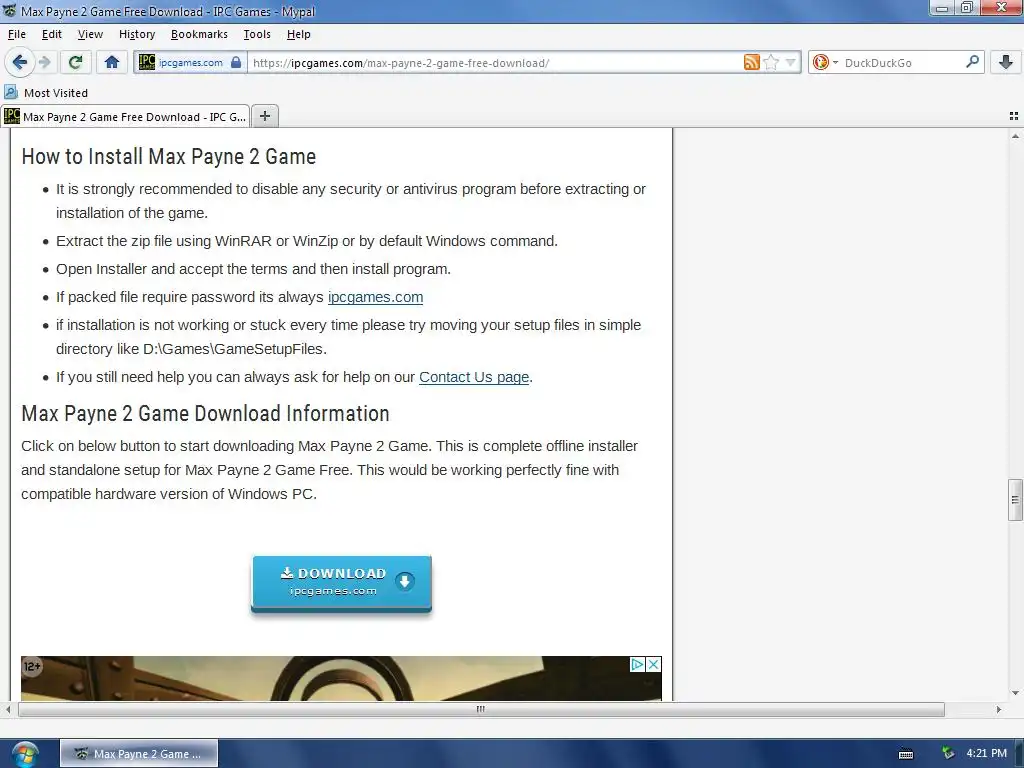
Task: Select the Max Payne 2 Game tab
Action: click(x=125, y=116)
